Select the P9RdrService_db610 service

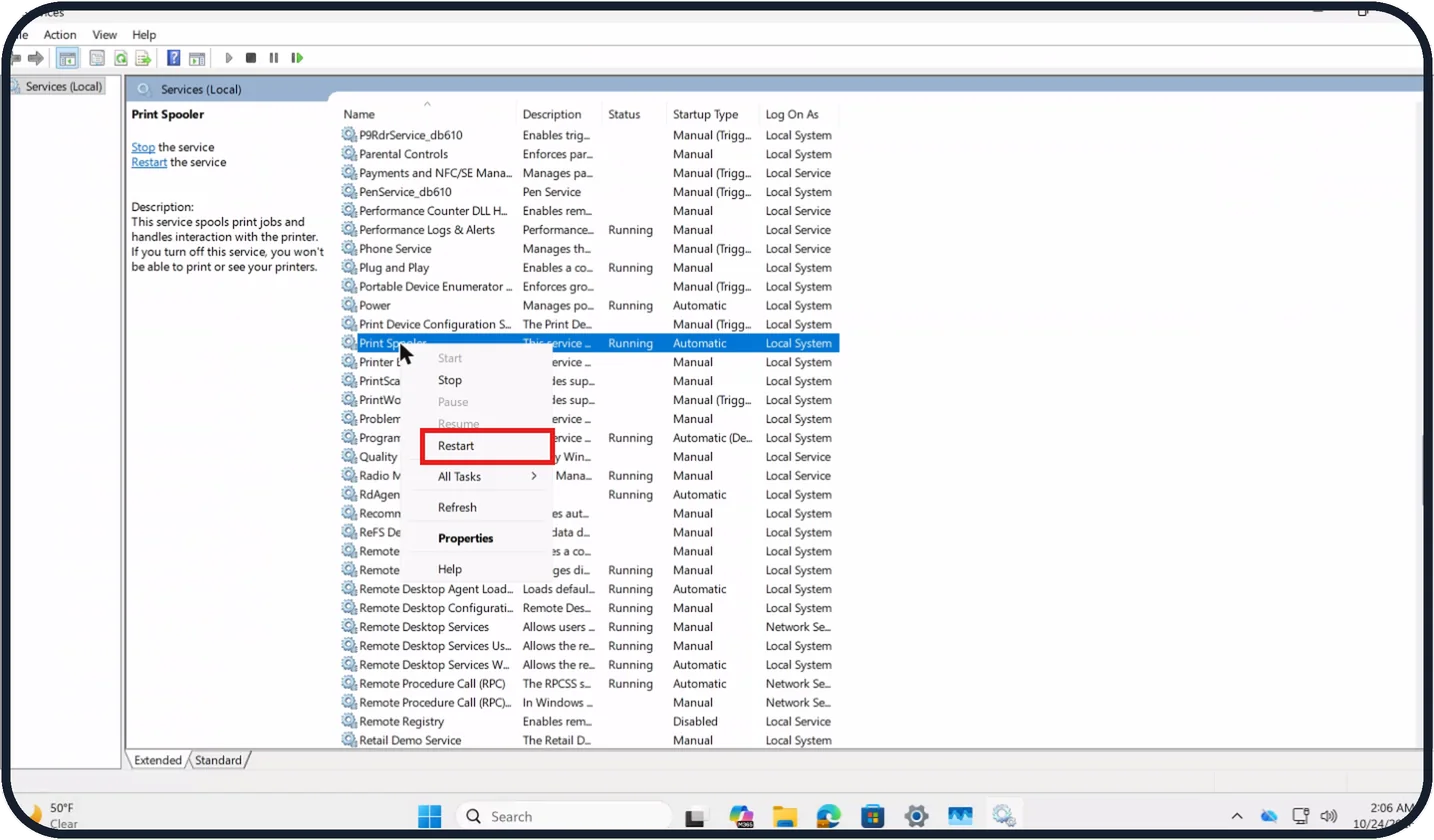click(589, 135)
